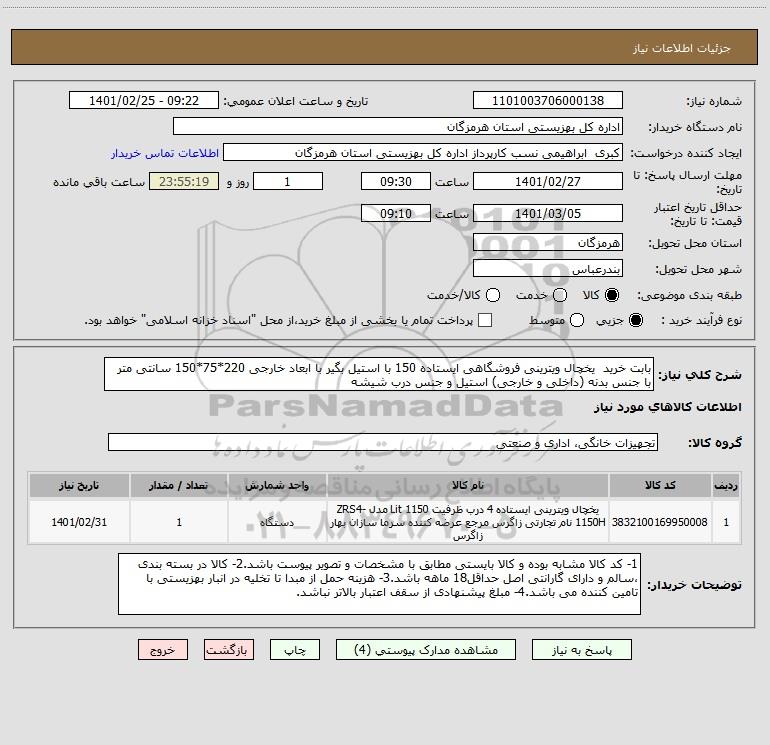Click the announcement date field 1401/02/25 - 09:22
The height and width of the screenshot is (745, 770).
click(144, 100)
